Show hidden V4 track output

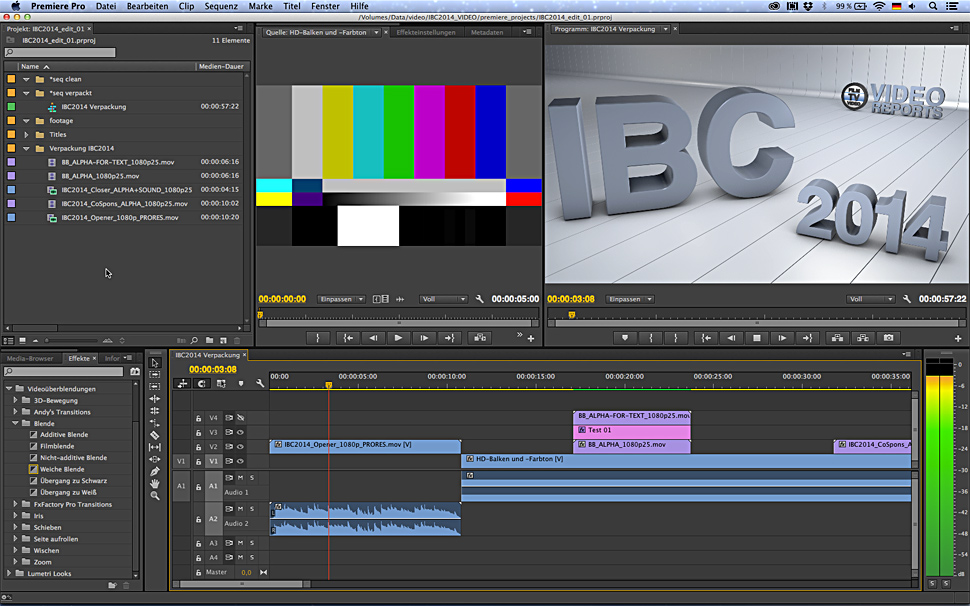coord(241,417)
